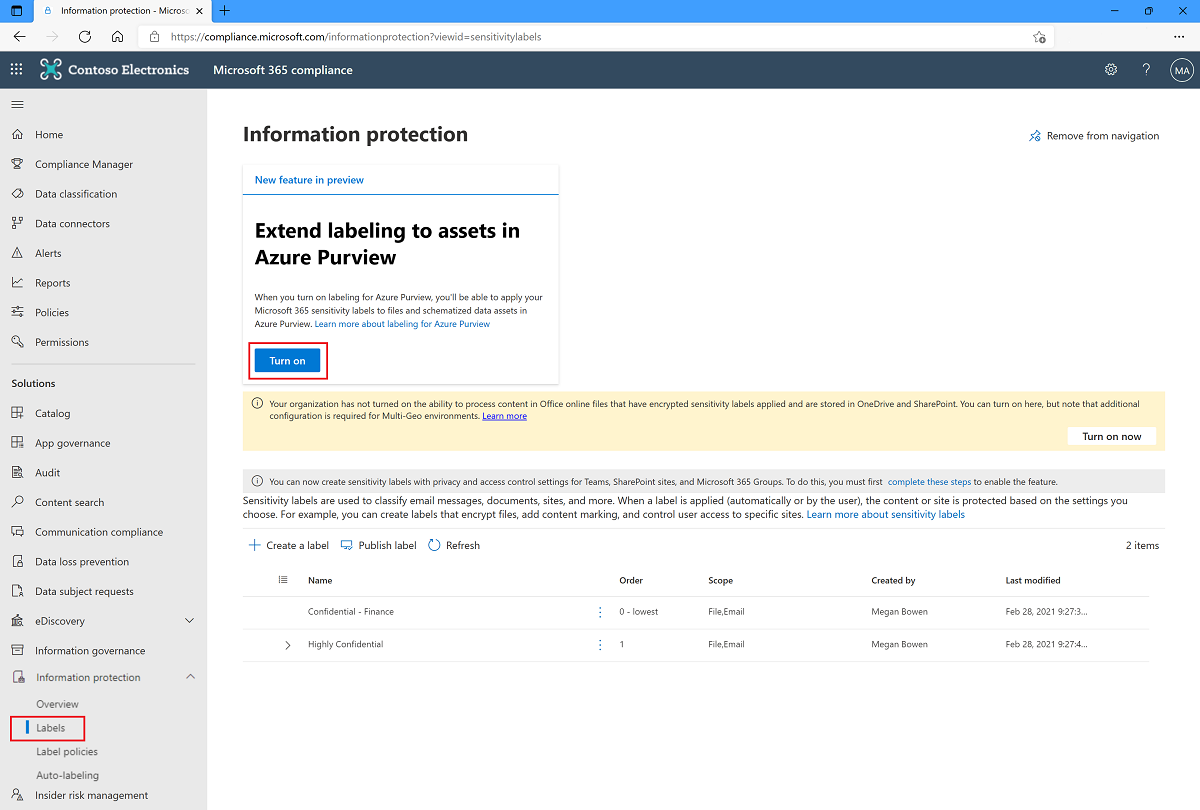This screenshot has height=810, width=1200.
Task: Click the browser refresh icon
Action: (85, 36)
